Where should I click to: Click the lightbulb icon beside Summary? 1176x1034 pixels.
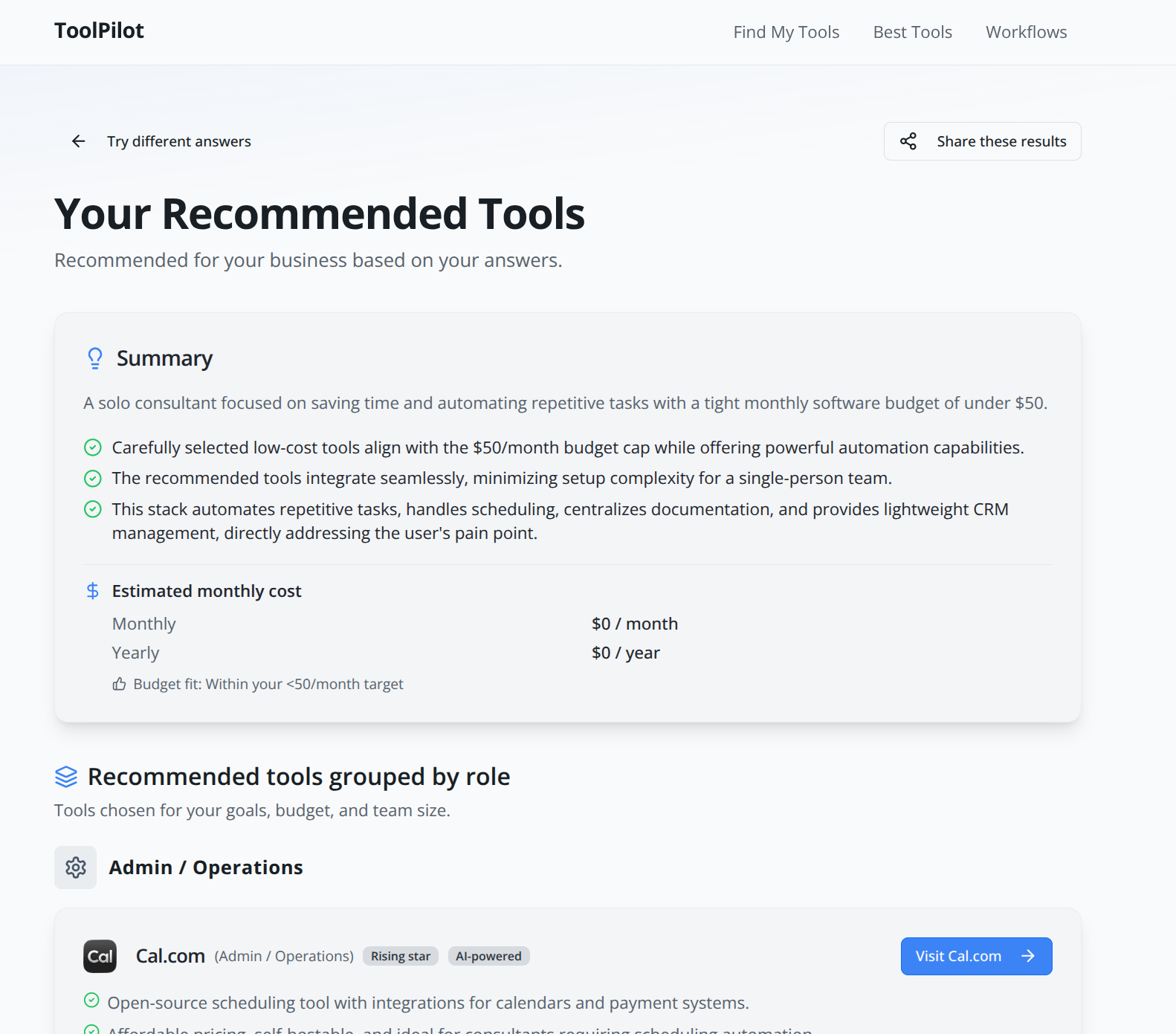pyautogui.click(x=94, y=358)
